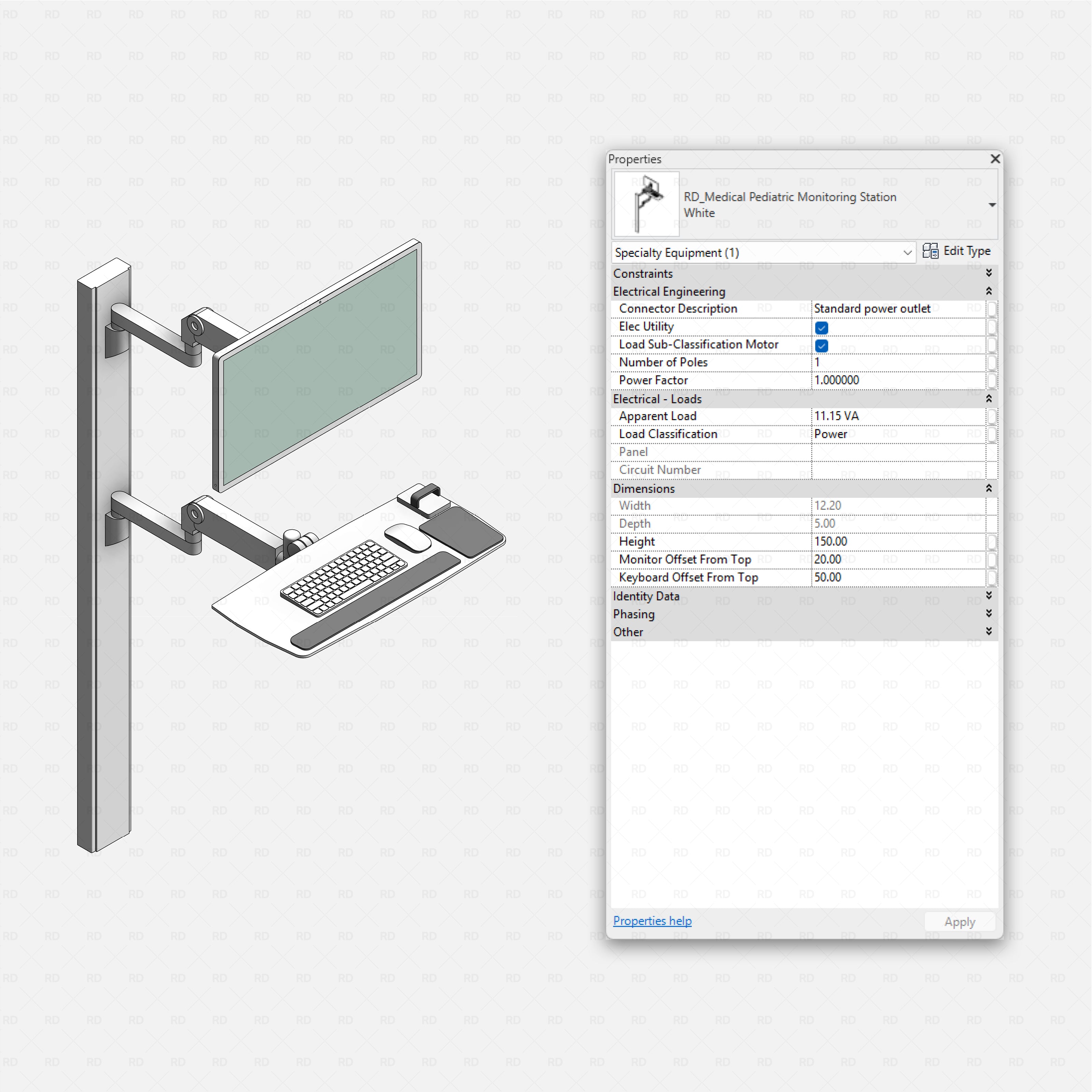Image resolution: width=1092 pixels, height=1092 pixels.
Task: Collapse the Dimensions section
Action: click(989, 488)
